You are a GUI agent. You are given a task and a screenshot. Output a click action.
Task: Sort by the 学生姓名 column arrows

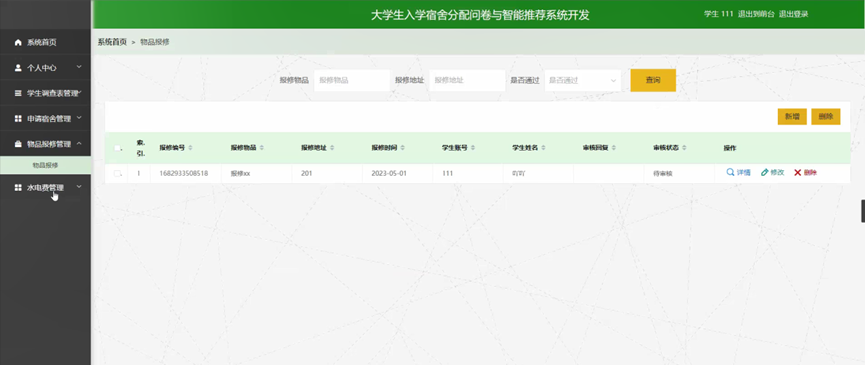point(543,148)
